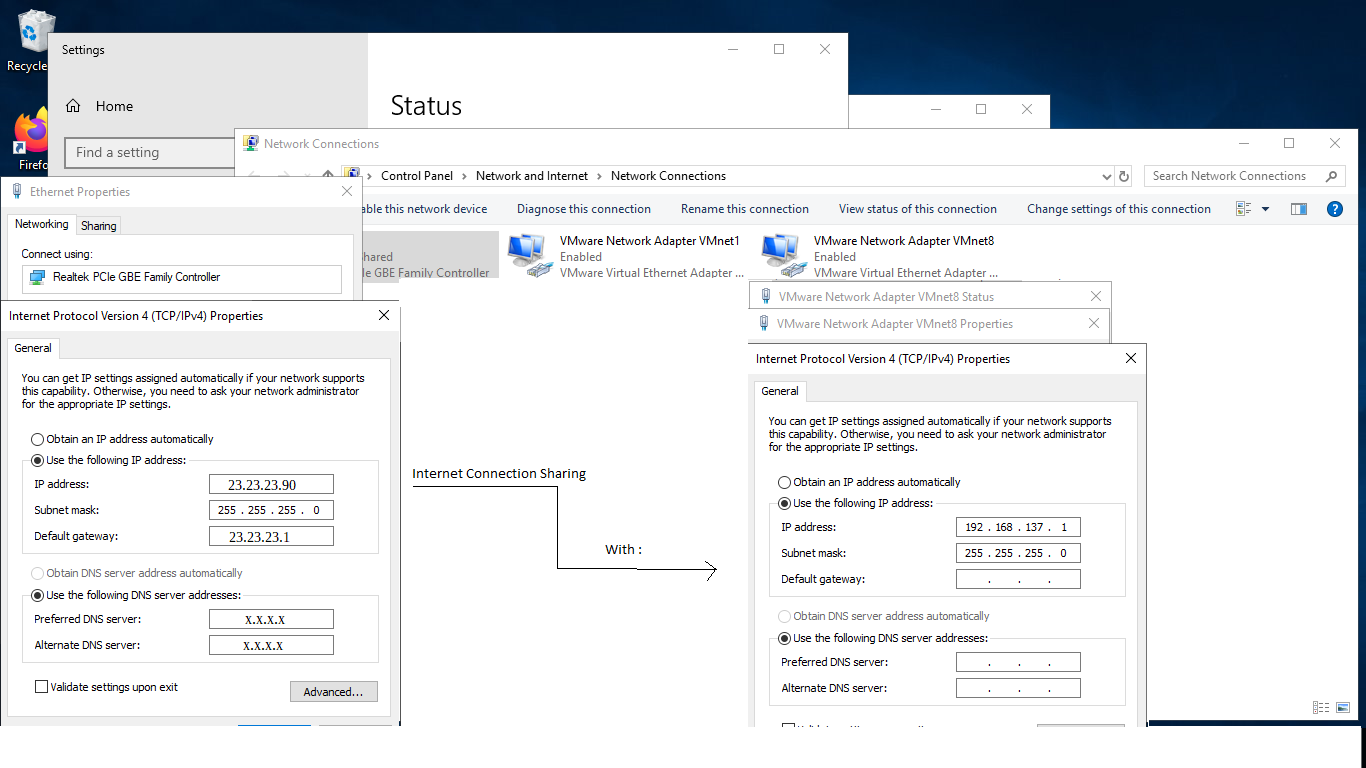Expand the chevron after Control Panel breadcrumb

(x=465, y=176)
